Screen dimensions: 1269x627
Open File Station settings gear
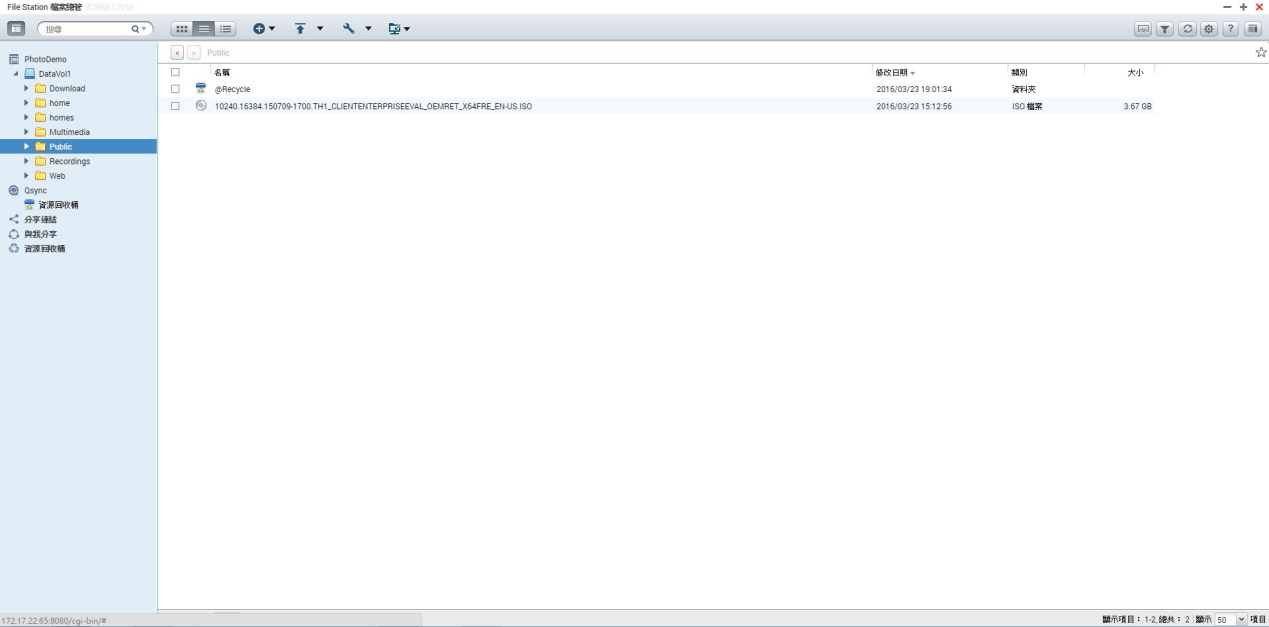point(1209,29)
